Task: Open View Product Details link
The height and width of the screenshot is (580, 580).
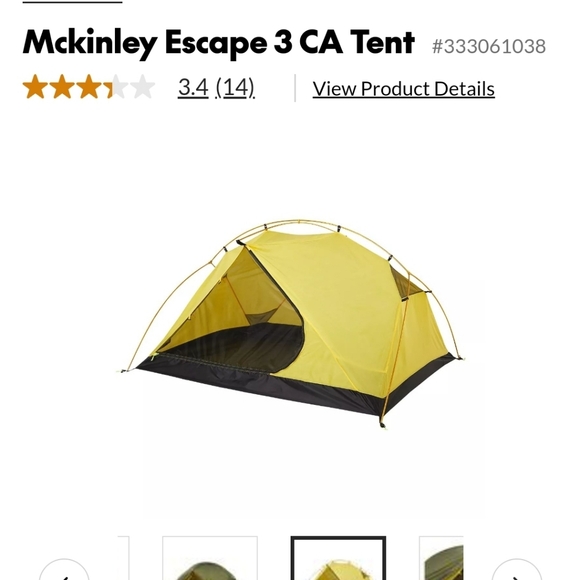Action: click(404, 89)
